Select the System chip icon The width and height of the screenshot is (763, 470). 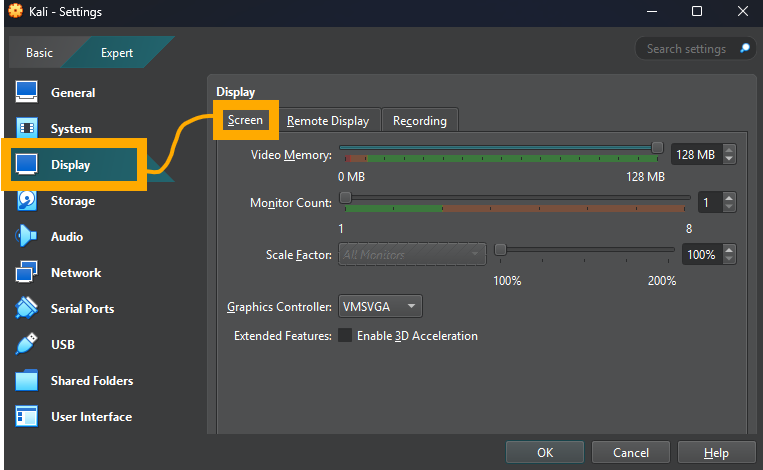point(26,128)
